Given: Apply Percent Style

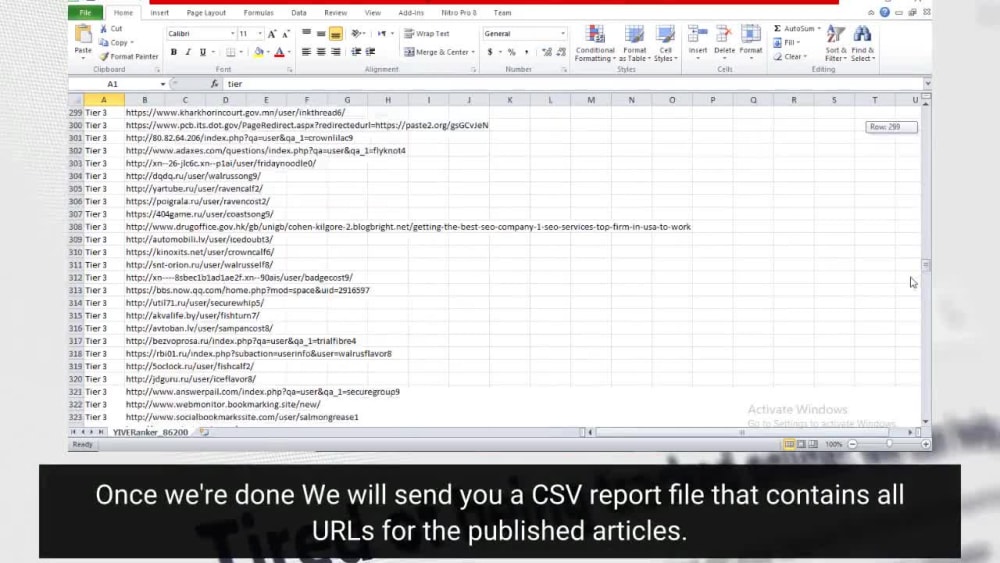Looking at the screenshot, I should click(x=511, y=52).
